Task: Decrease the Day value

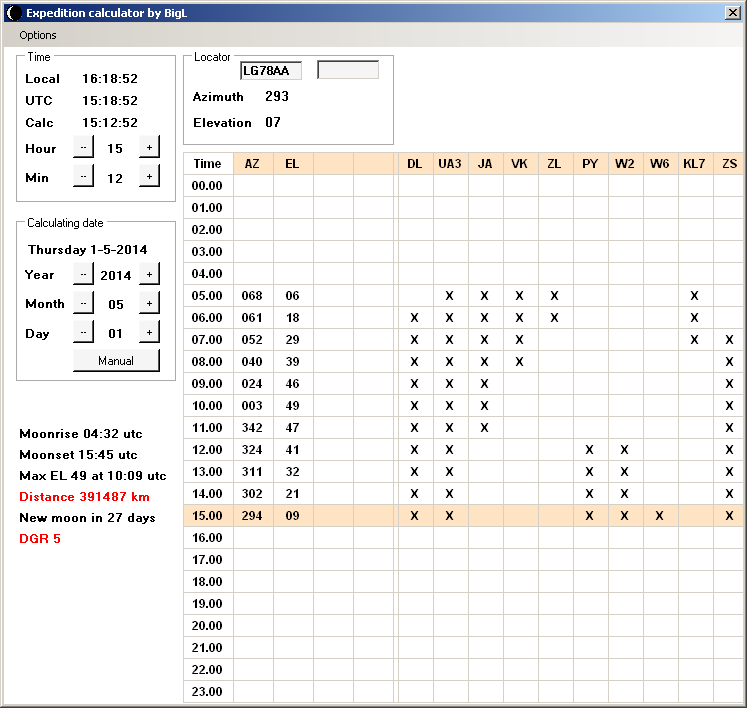Action: click(x=83, y=333)
